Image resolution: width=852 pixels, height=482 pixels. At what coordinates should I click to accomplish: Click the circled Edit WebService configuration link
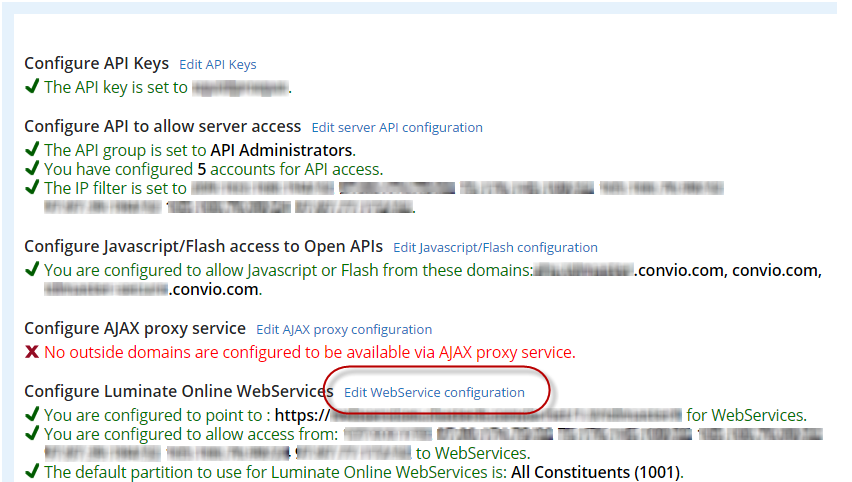click(x=434, y=393)
